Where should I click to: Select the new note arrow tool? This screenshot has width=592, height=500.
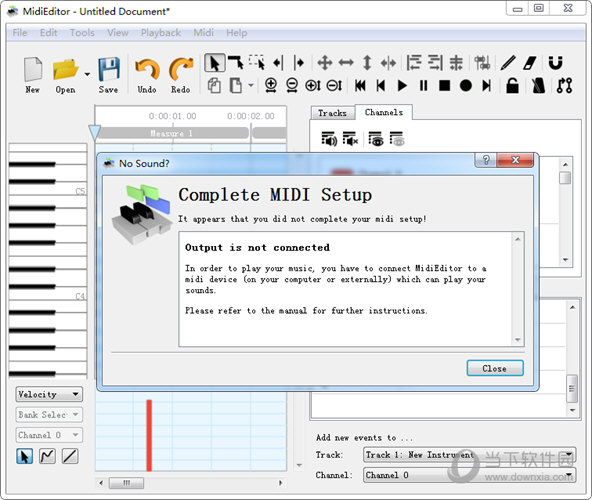[x=236, y=63]
